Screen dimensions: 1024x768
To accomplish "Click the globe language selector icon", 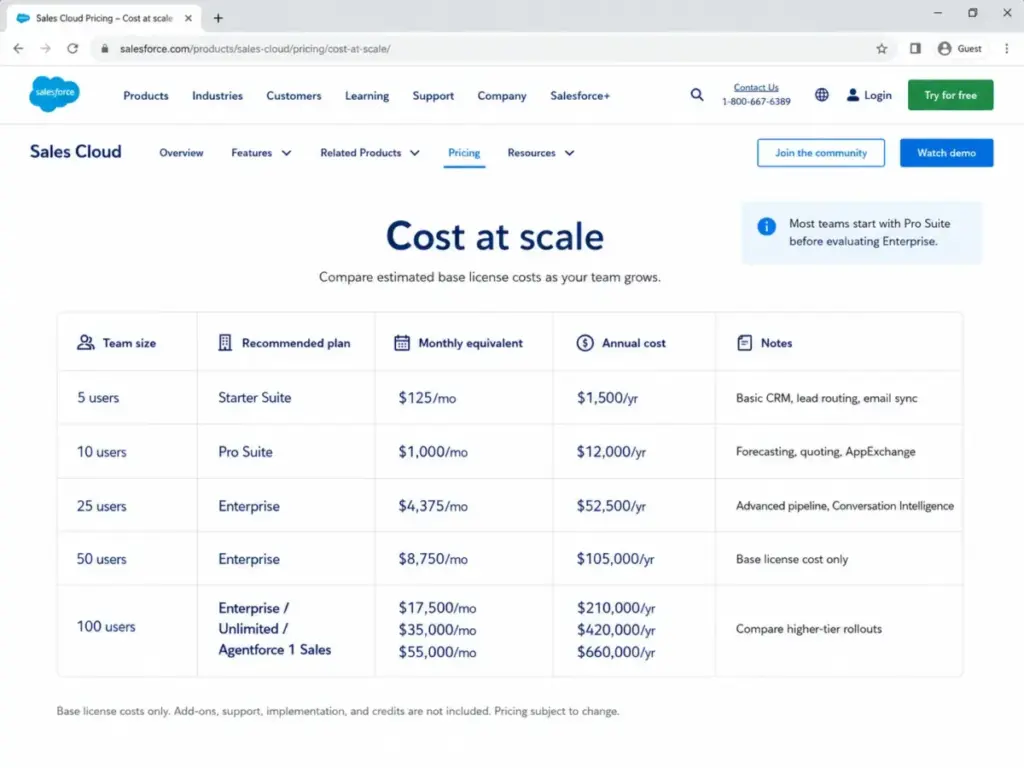I will tap(822, 95).
